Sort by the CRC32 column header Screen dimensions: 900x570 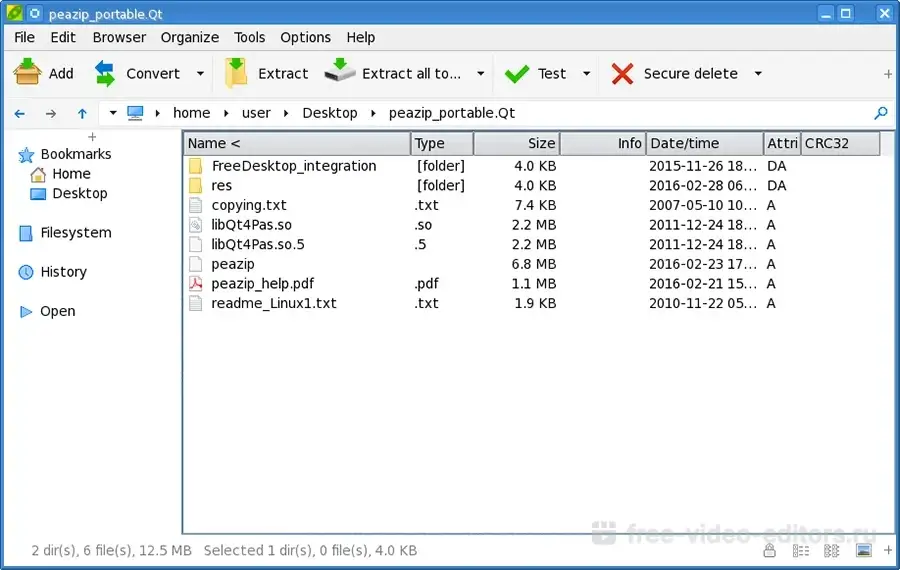tap(840, 144)
